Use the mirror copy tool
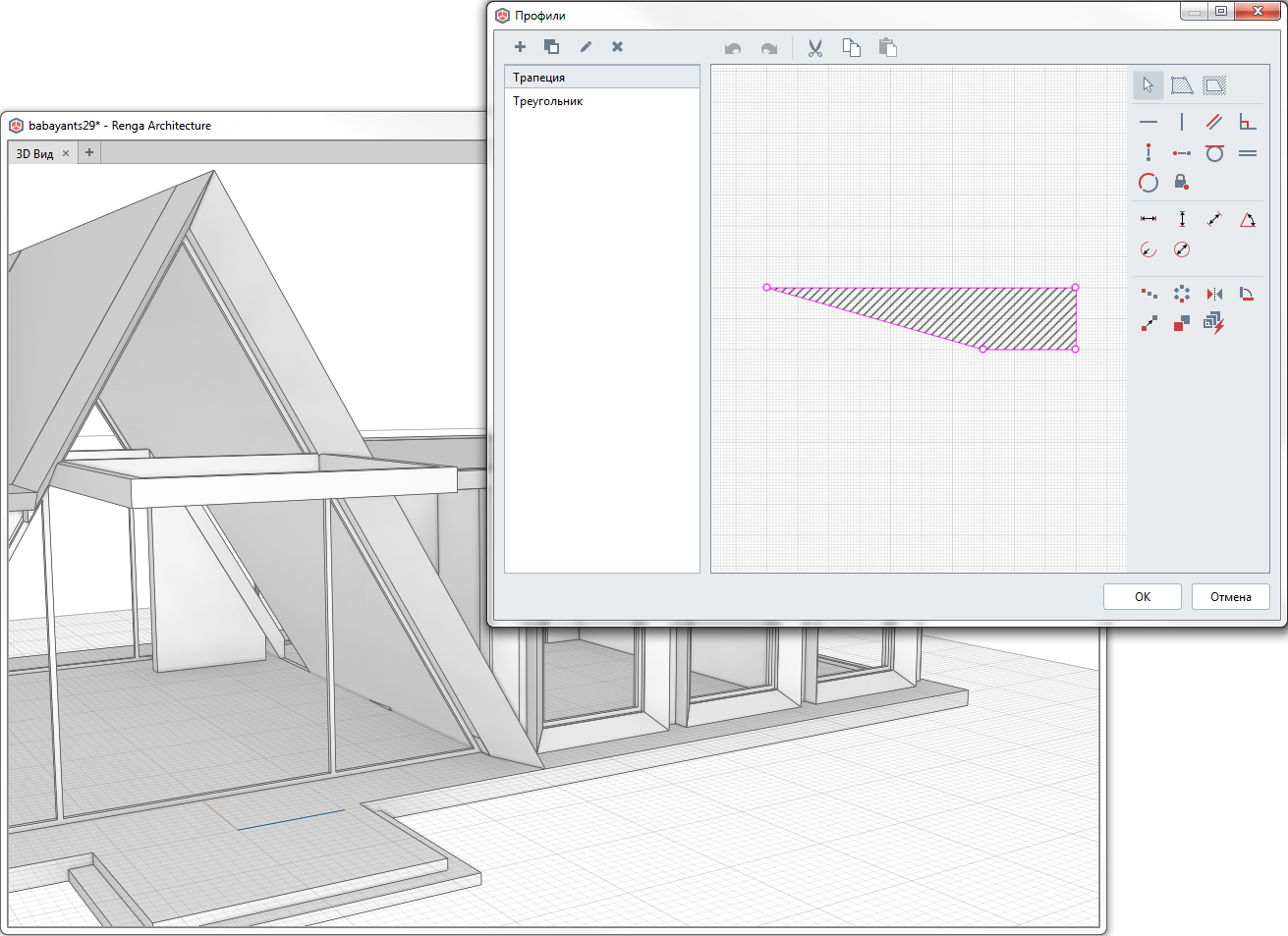1288x936 pixels. 1214,294
